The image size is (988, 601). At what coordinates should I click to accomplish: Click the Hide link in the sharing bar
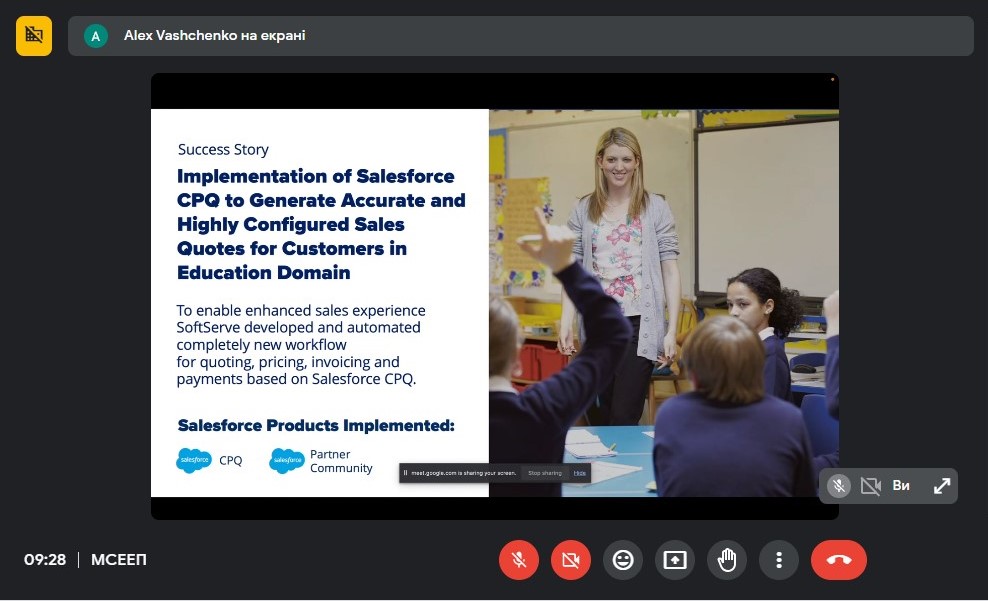(580, 473)
